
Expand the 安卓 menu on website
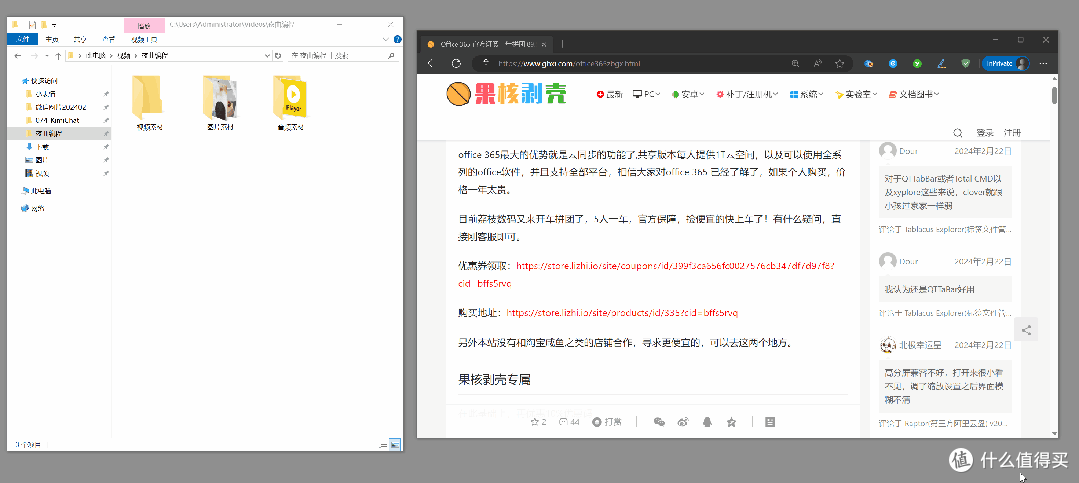tap(688, 94)
